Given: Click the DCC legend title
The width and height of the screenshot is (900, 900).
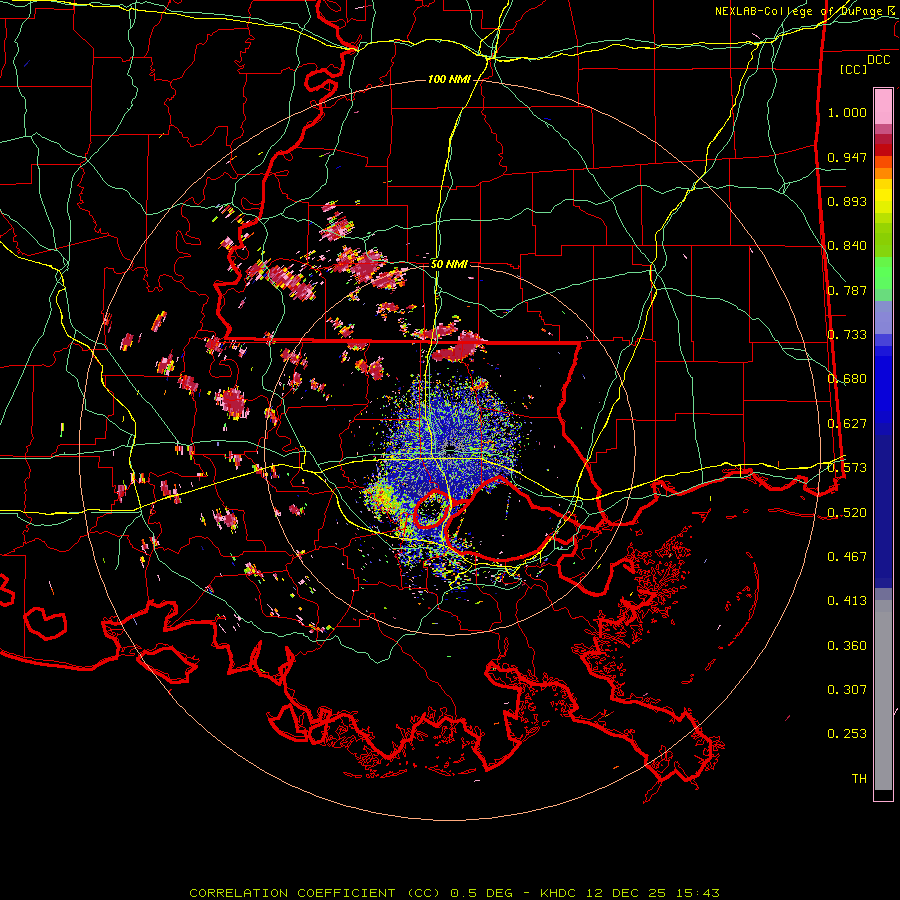Looking at the screenshot, I should tap(879, 60).
